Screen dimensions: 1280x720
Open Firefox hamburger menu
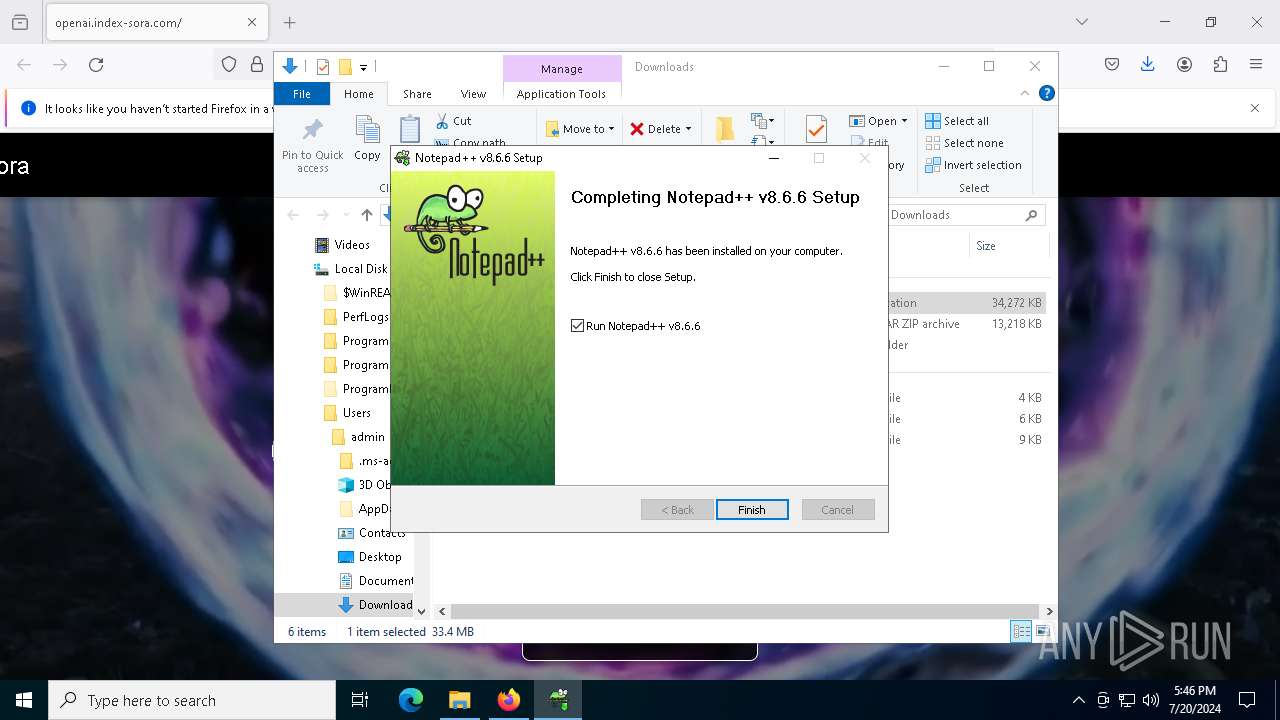coord(1256,65)
